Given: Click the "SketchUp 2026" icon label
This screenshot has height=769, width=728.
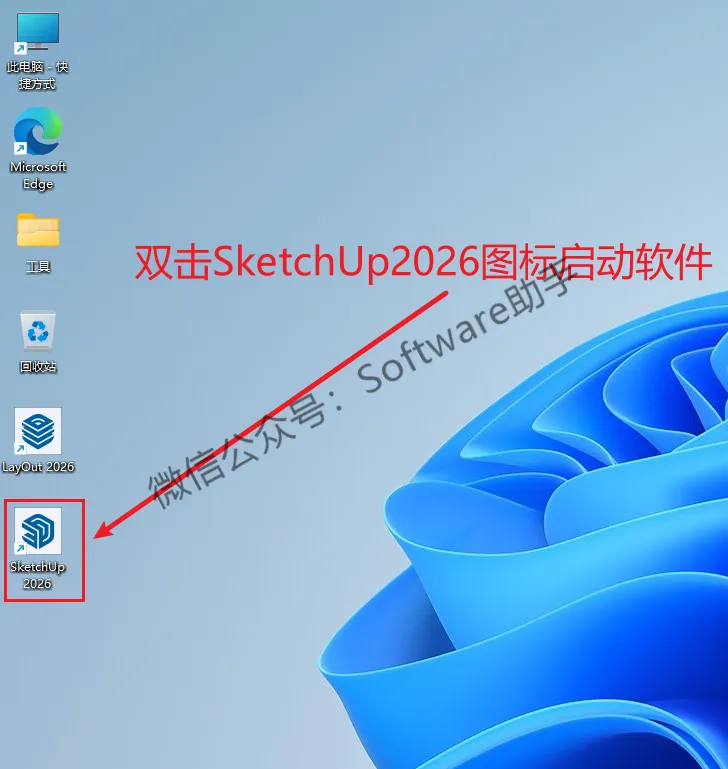Looking at the screenshot, I should coord(38,575).
